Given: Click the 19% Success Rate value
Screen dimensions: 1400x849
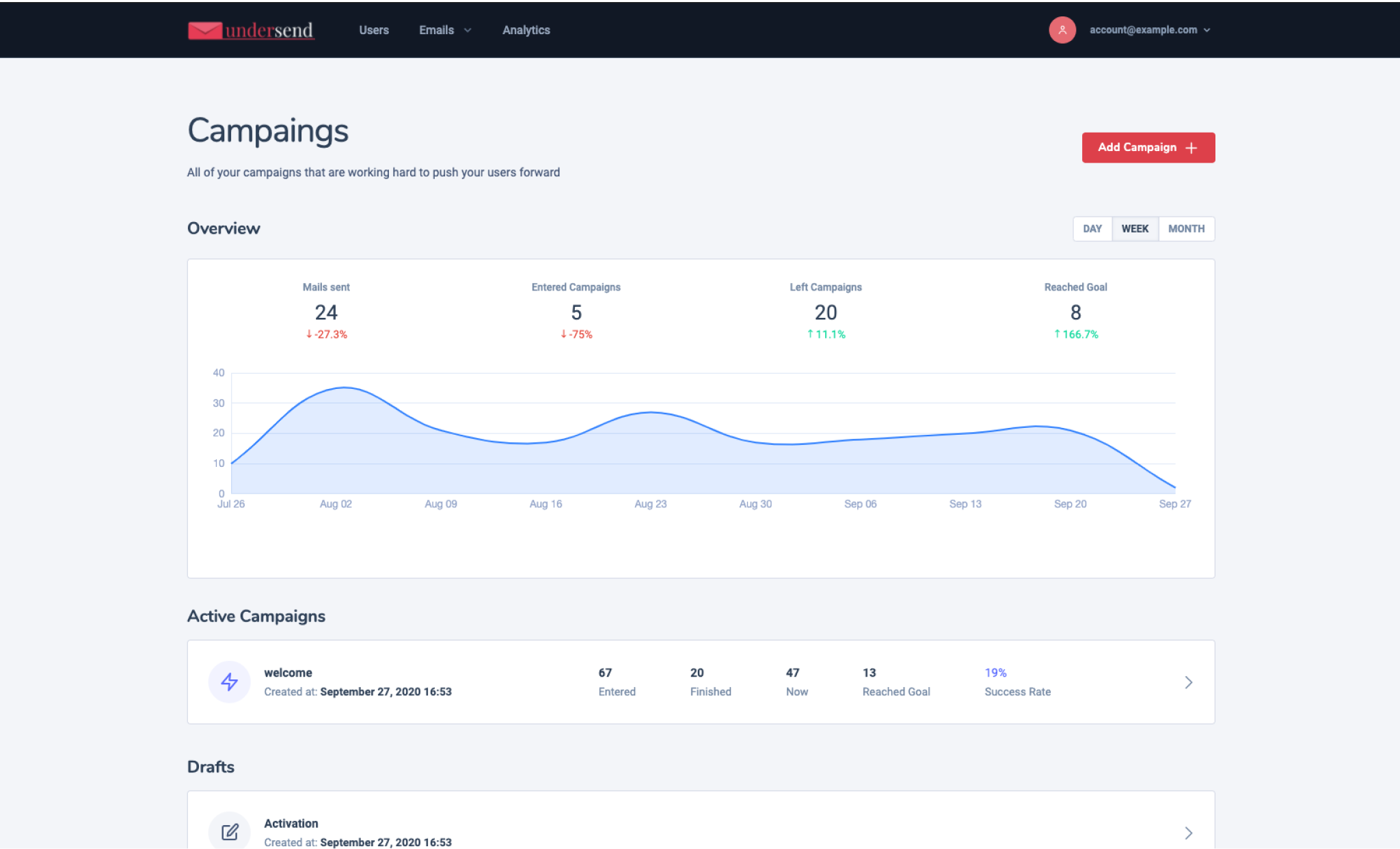Looking at the screenshot, I should tap(995, 673).
